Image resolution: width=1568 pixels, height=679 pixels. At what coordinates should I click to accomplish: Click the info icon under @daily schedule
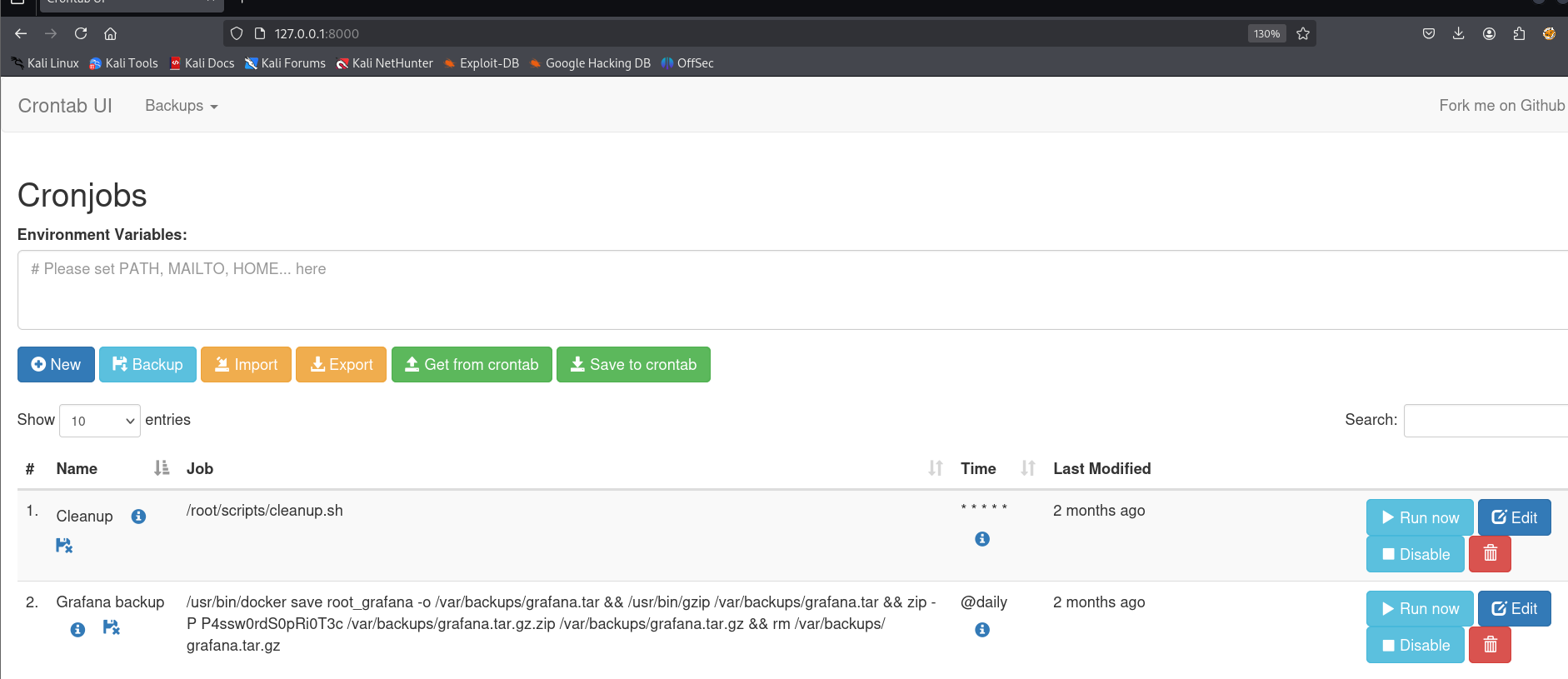tap(982, 630)
